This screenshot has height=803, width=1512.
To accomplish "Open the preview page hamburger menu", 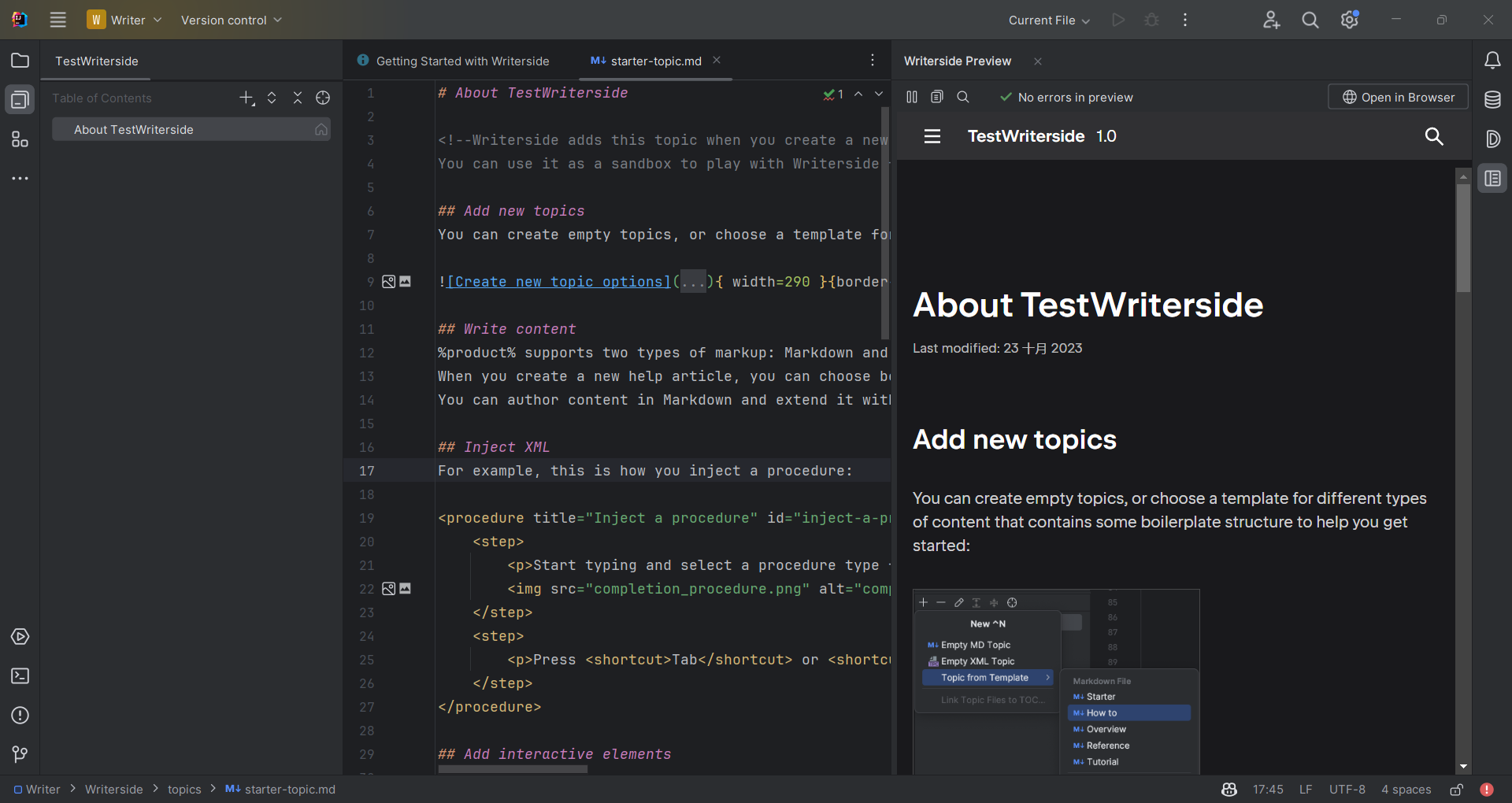I will tap(932, 136).
